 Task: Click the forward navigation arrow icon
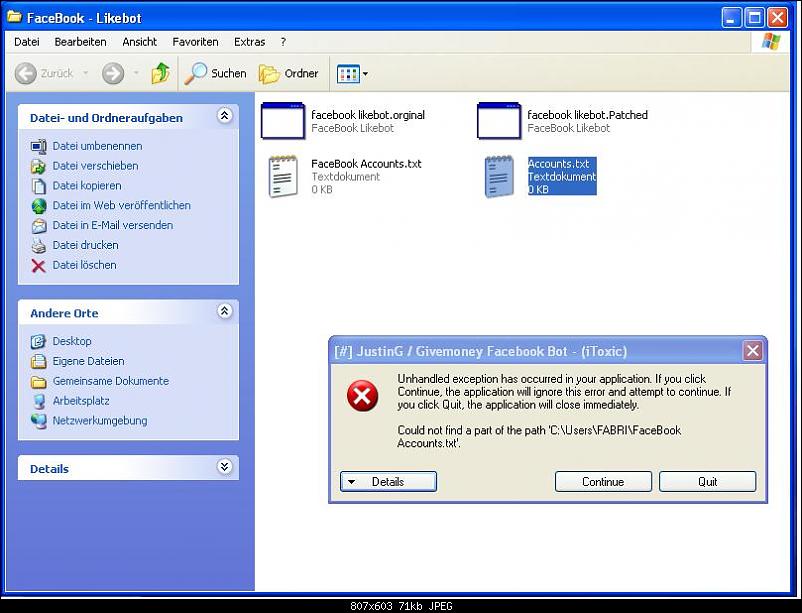coord(113,74)
